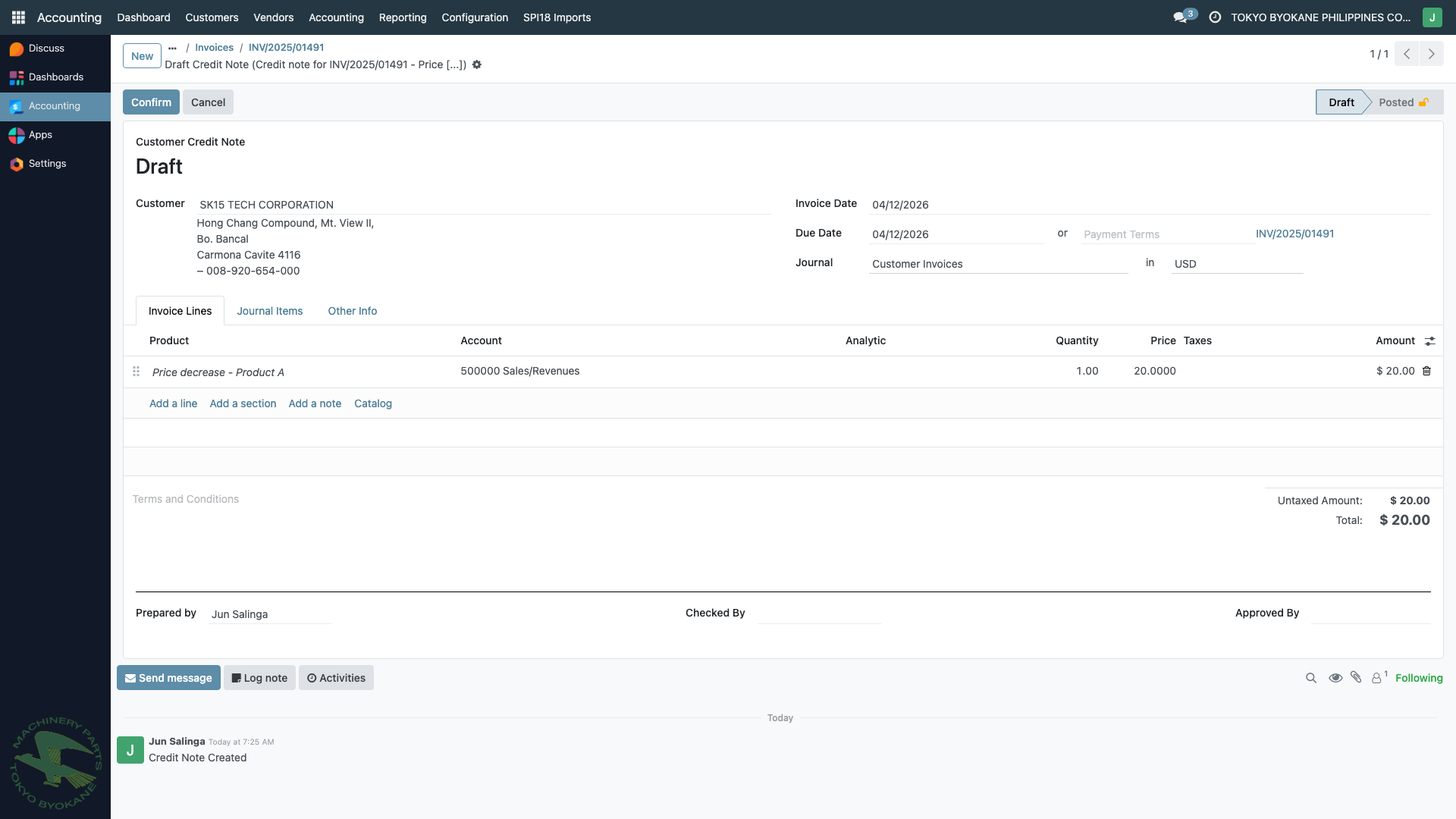Click the gear actions icon beside title
The image size is (1456, 819).
[x=477, y=64]
